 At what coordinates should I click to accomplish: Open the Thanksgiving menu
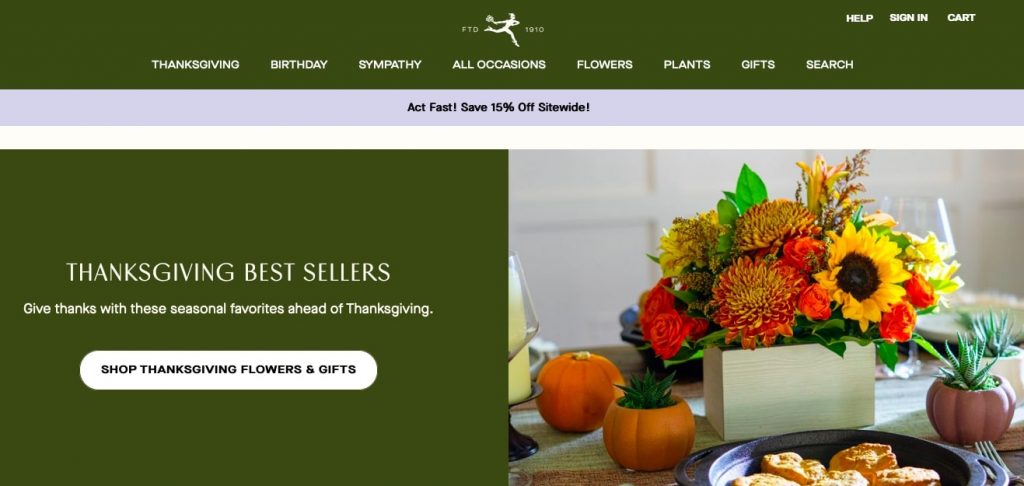(195, 65)
